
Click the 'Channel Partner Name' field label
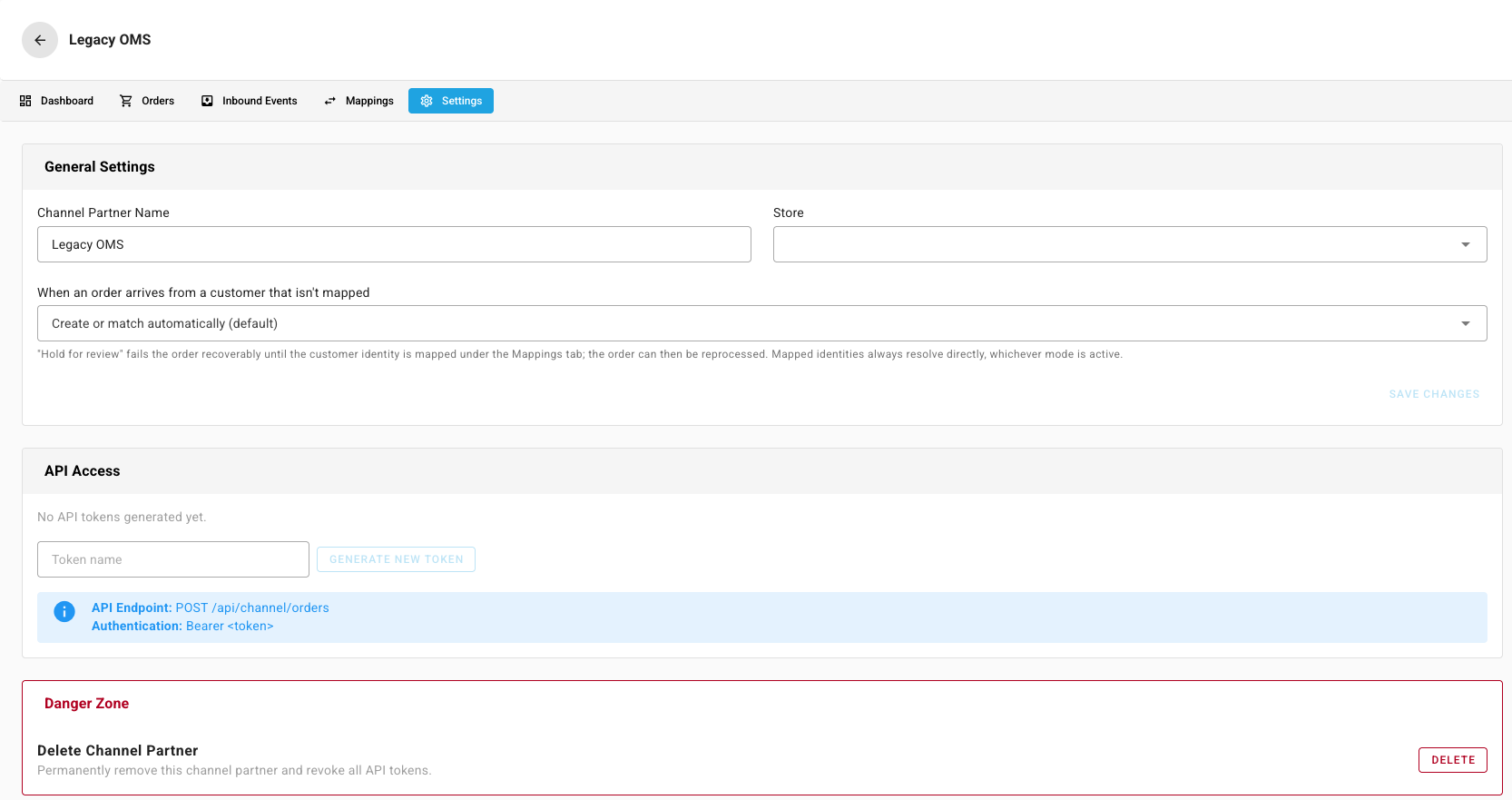(x=103, y=212)
